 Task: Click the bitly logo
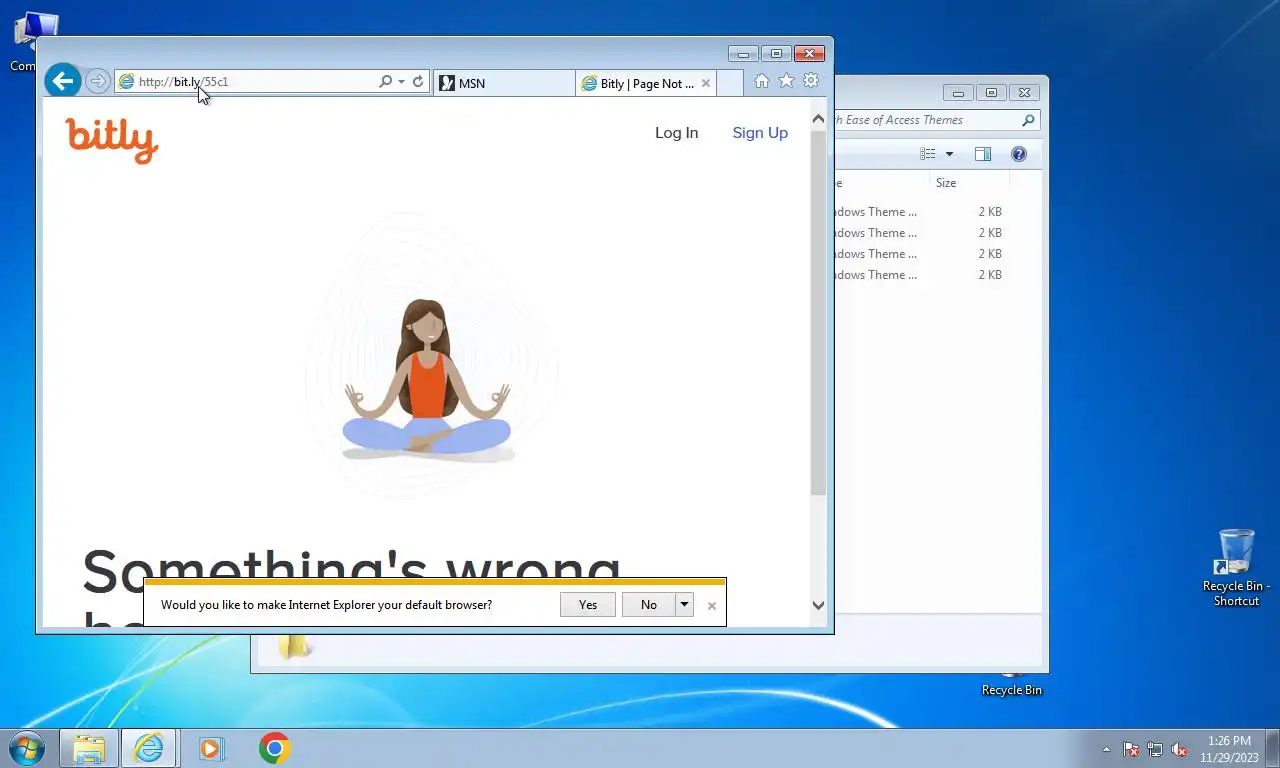[x=112, y=139]
